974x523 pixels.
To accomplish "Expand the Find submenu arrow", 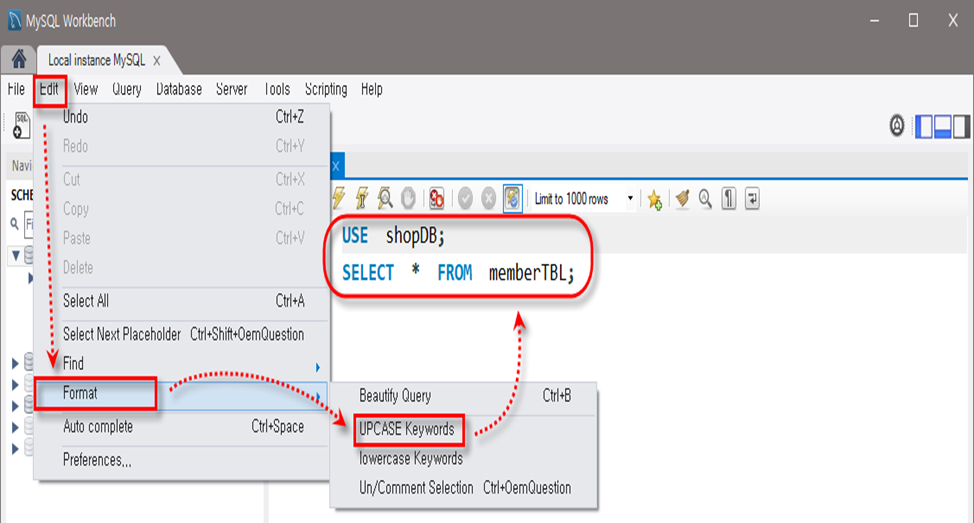I will click(317, 367).
